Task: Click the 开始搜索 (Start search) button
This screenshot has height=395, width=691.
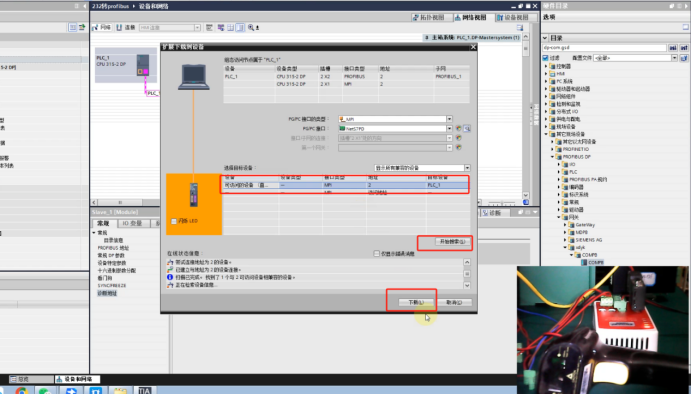Action: tap(452, 242)
